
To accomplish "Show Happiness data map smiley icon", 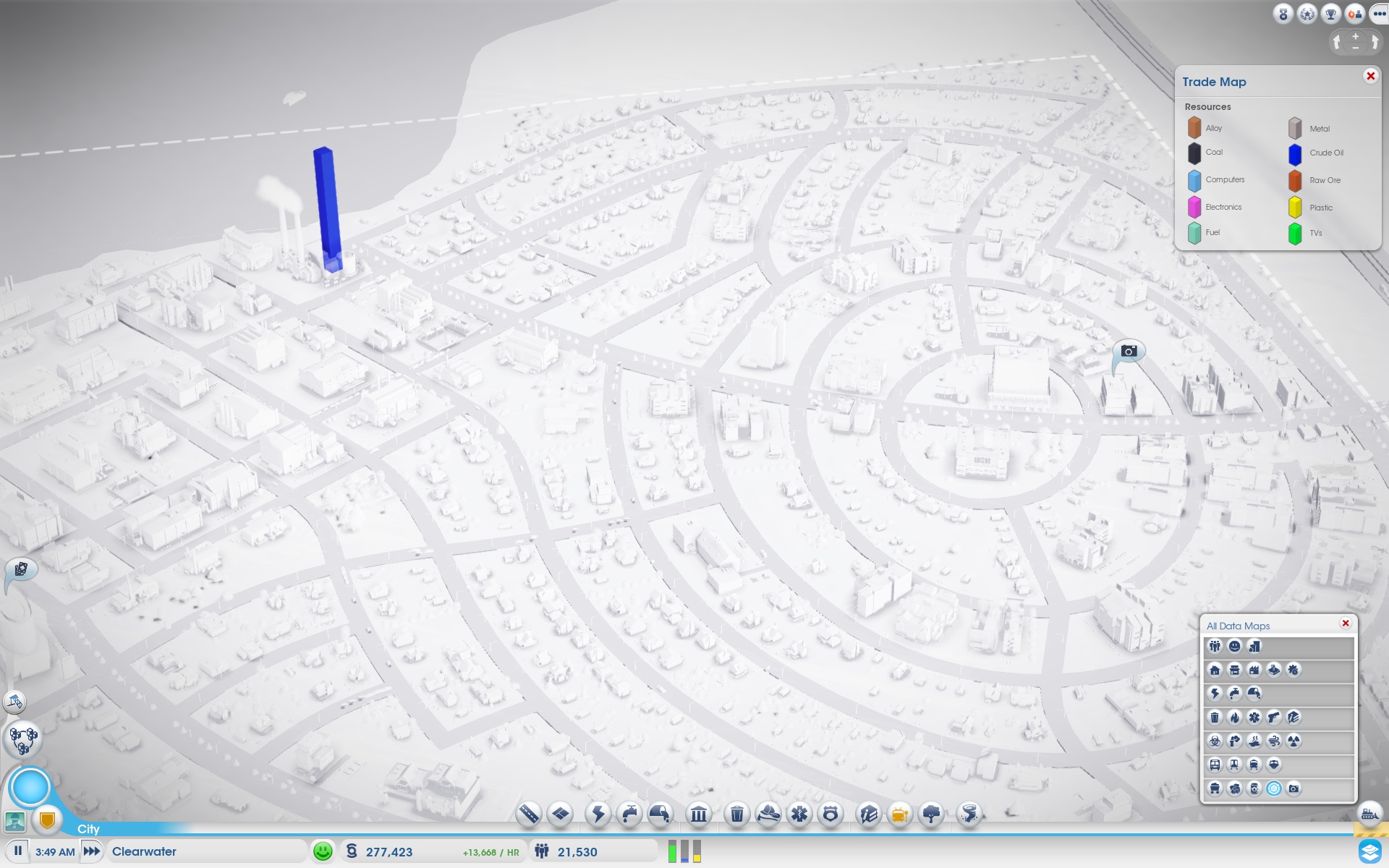I will tap(1234, 646).
